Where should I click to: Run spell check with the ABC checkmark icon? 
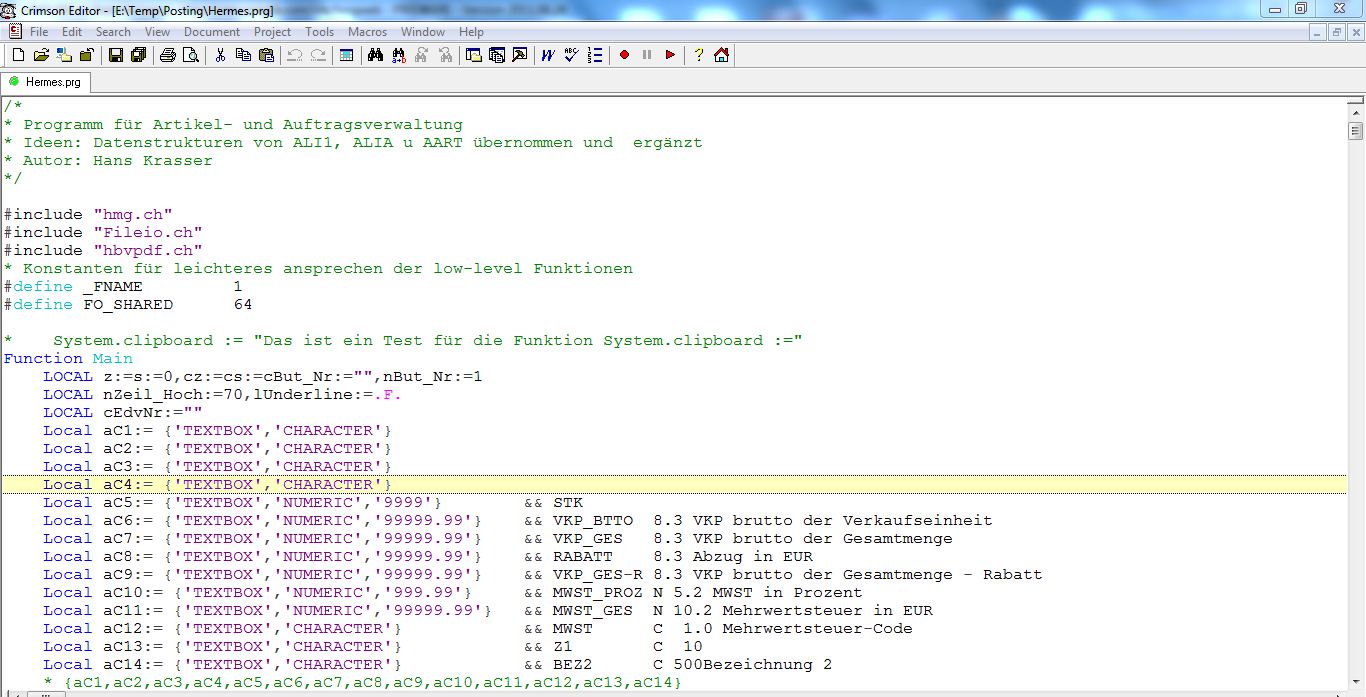571,55
